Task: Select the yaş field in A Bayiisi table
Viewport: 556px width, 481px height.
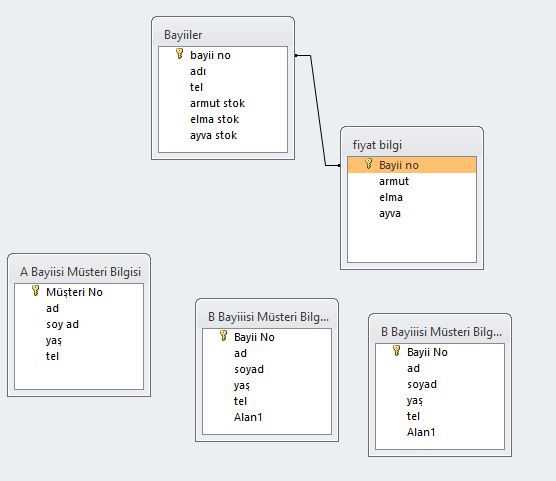Action: pos(79,340)
